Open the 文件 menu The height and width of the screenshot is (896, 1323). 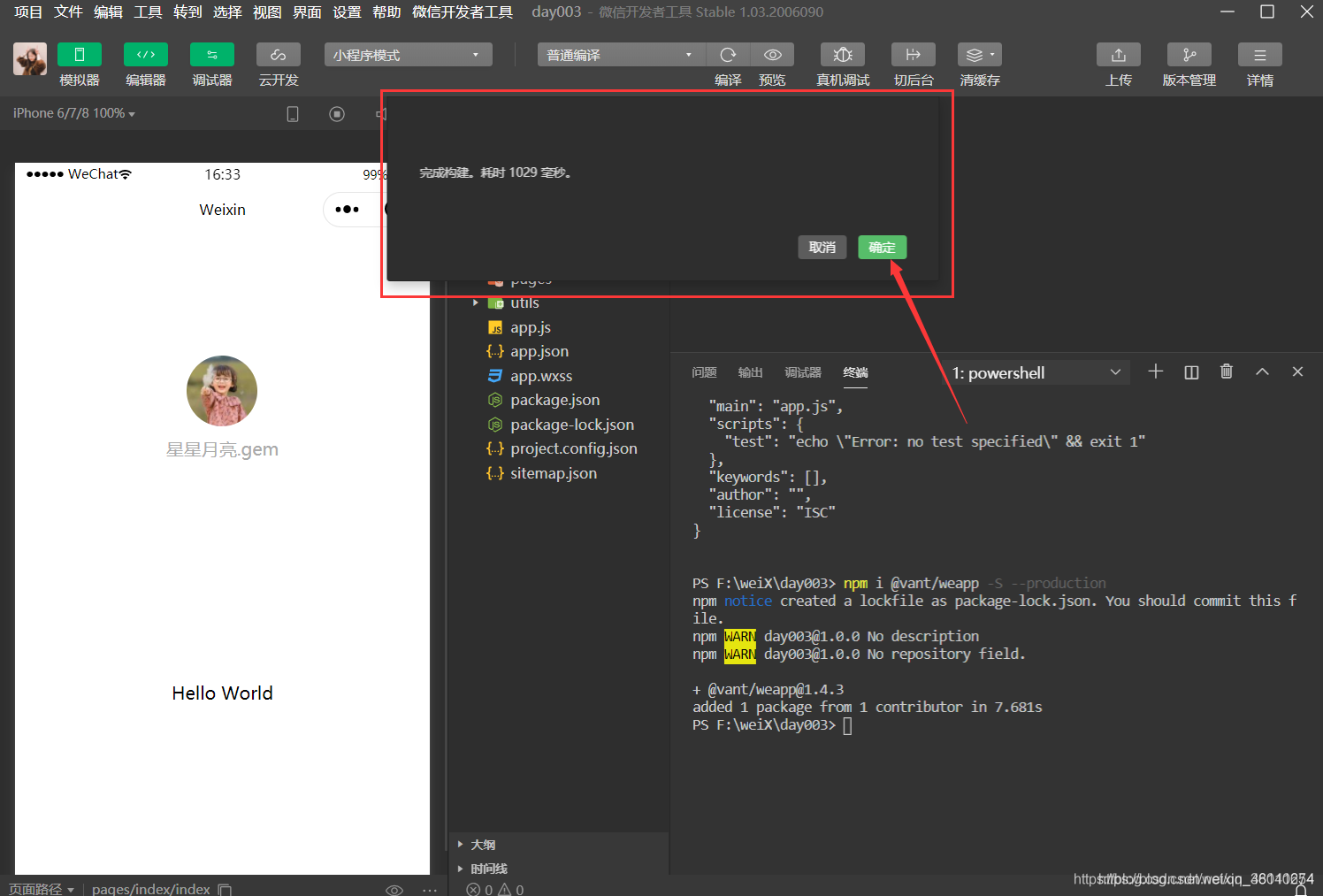68,12
